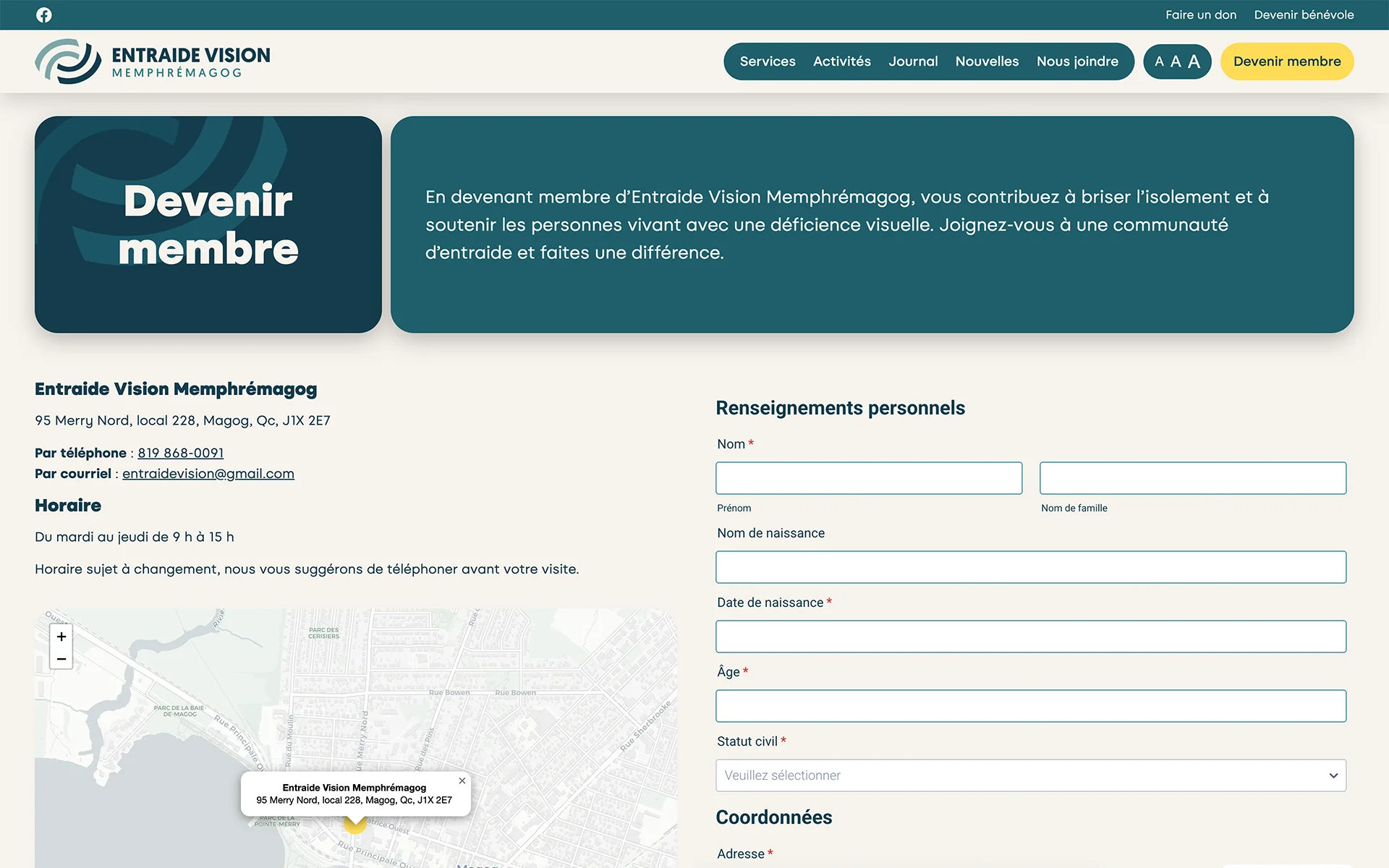Select the largest text size A
The width and height of the screenshot is (1389, 868).
click(x=1194, y=61)
